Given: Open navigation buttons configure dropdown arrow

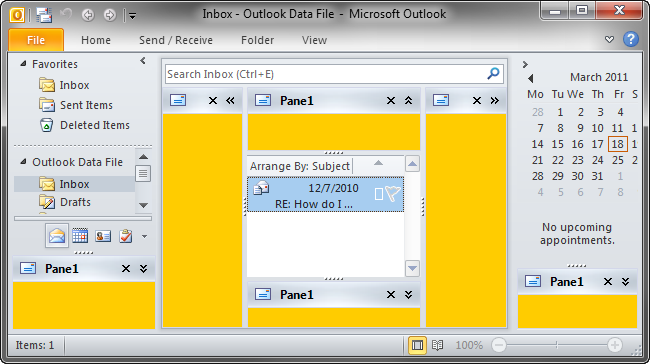Looking at the screenshot, I should pos(144,237).
